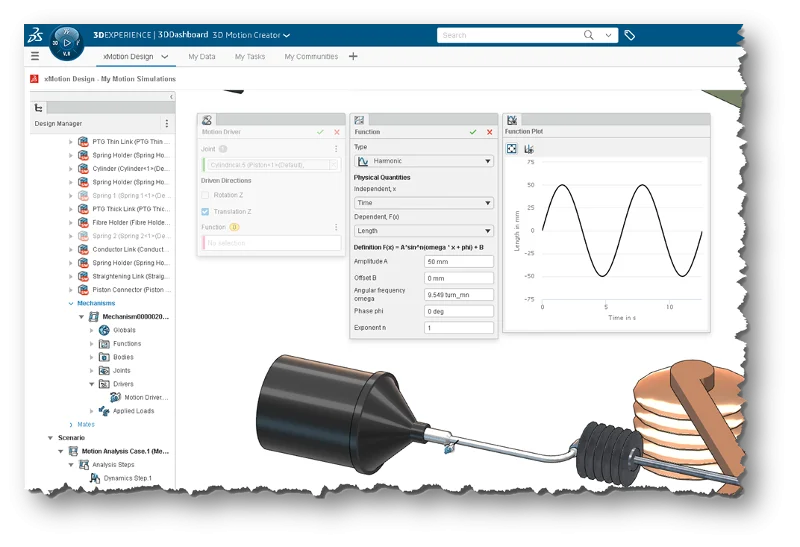Image resolution: width=800 pixels, height=547 pixels.
Task: Clear the Cylindrical.5 joint selection
Action: tap(333, 165)
